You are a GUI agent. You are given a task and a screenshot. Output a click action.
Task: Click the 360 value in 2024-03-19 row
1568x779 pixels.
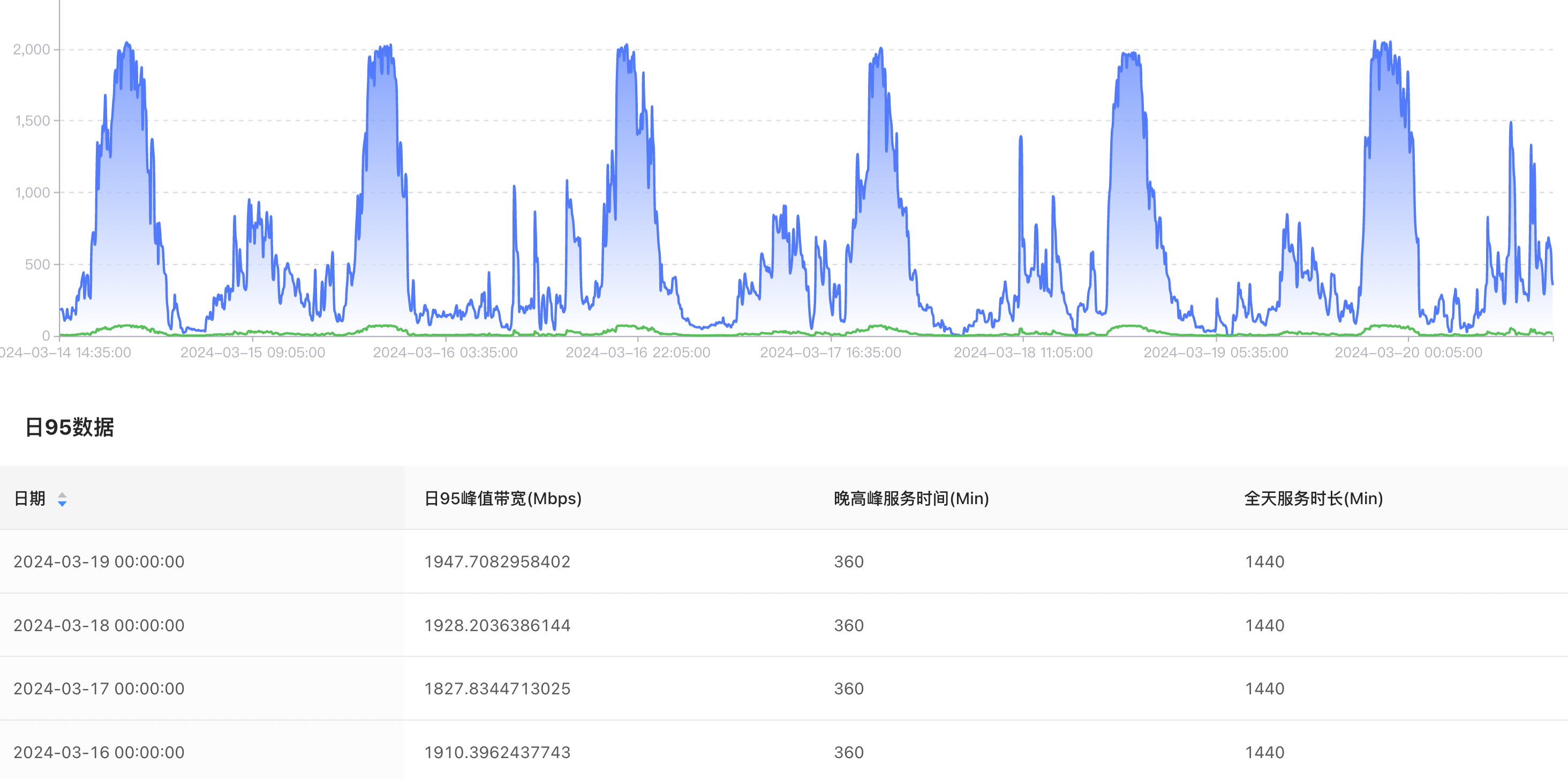849,561
